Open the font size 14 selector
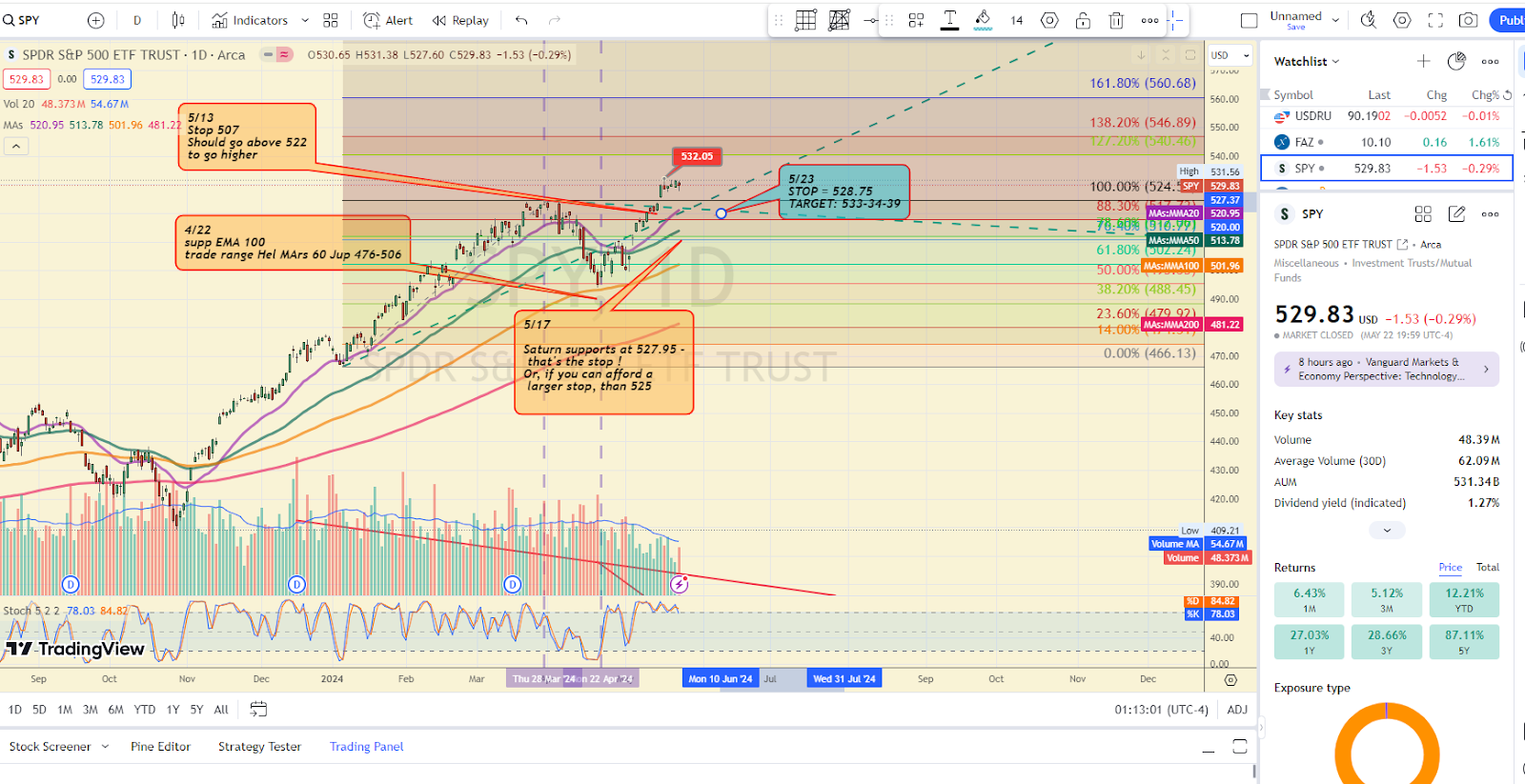The width and height of the screenshot is (1525, 784). pyautogui.click(x=1017, y=20)
